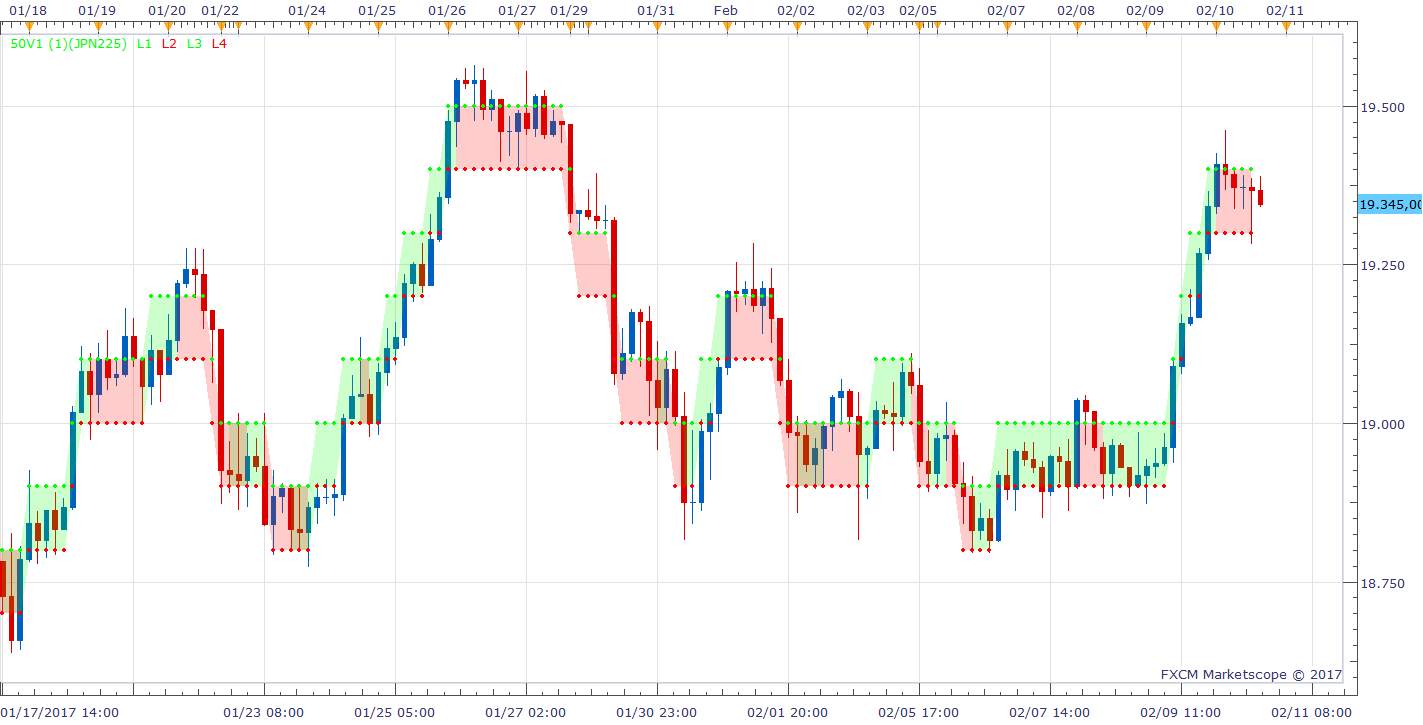Click the orange day marker under 02/02
Screen dimensions: 1423x725
[797, 28]
